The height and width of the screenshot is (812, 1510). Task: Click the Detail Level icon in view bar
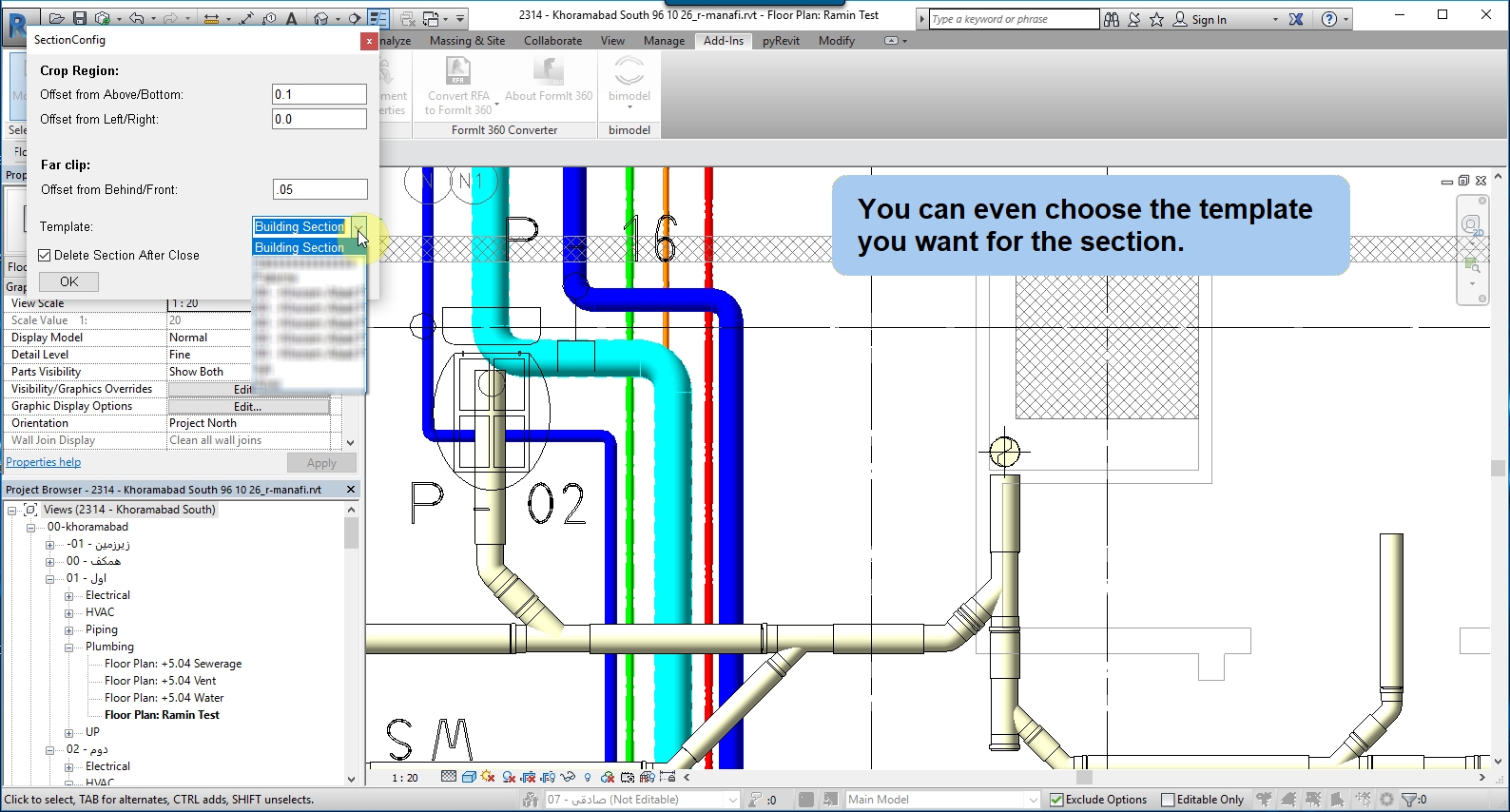(449, 777)
